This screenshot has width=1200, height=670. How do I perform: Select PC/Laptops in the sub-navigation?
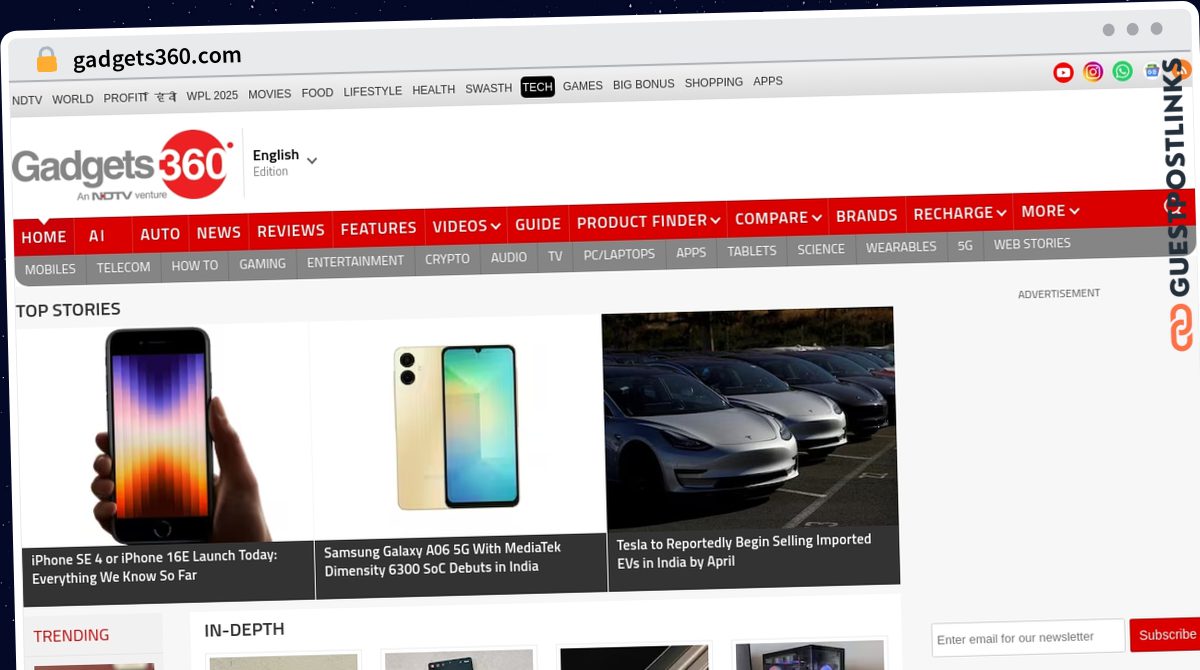click(619, 255)
